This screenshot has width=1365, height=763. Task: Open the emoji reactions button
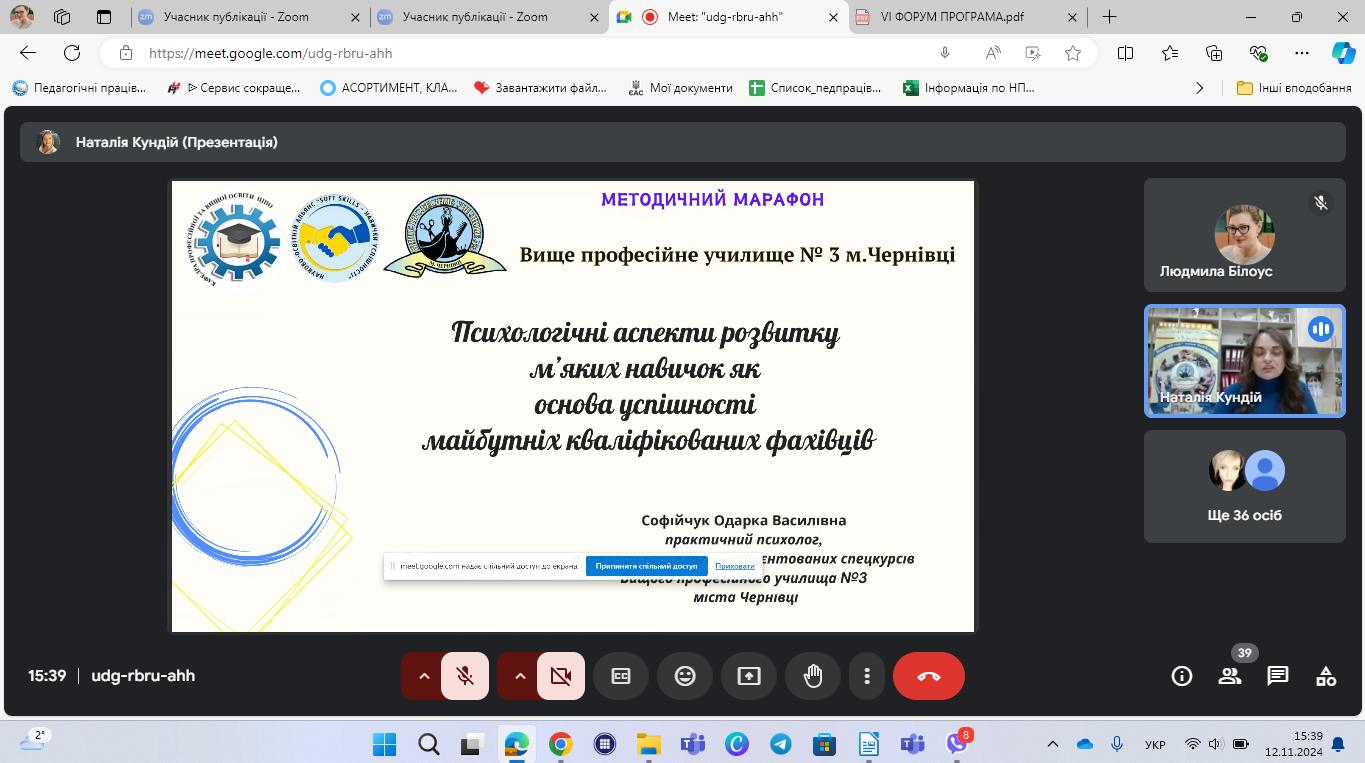click(685, 676)
